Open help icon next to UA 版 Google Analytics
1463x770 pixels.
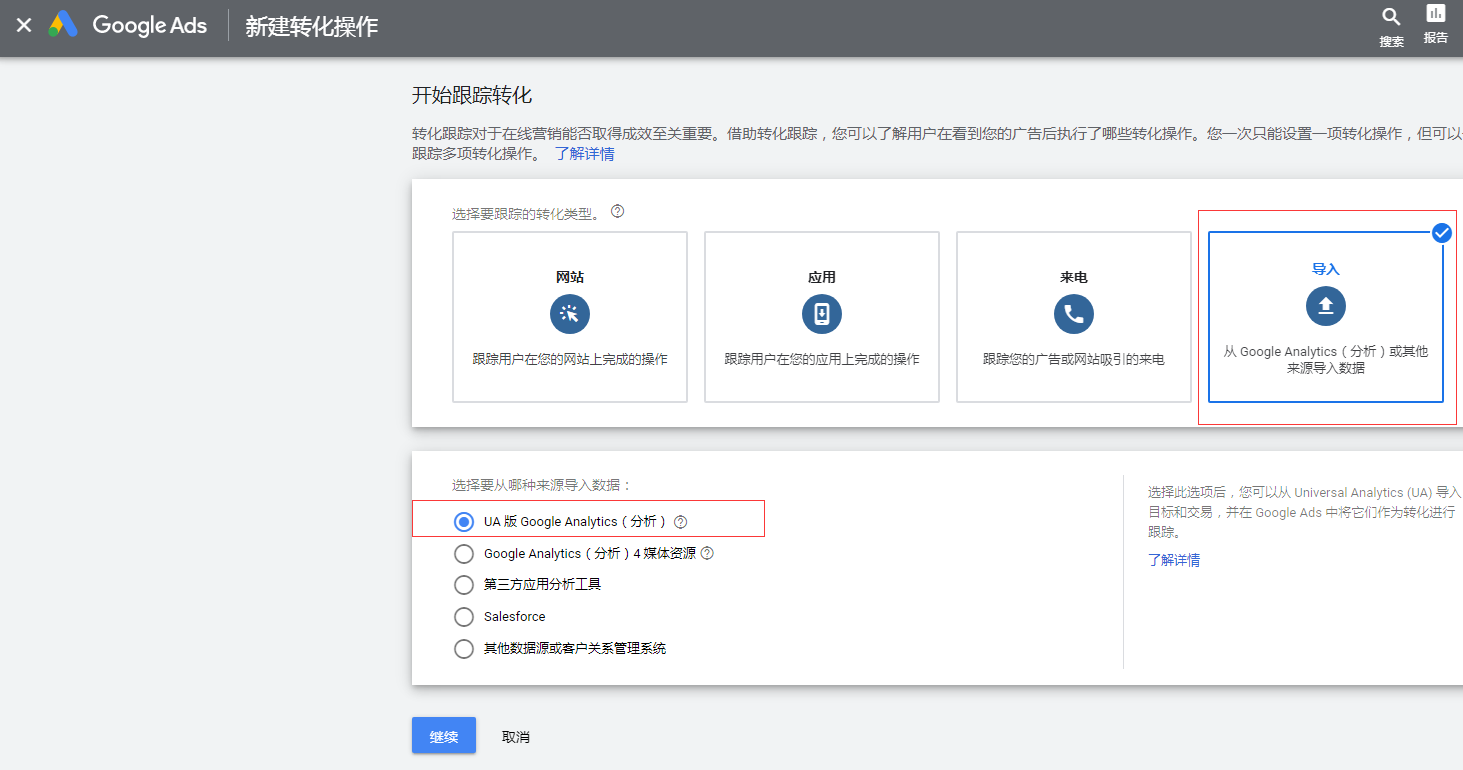(681, 522)
